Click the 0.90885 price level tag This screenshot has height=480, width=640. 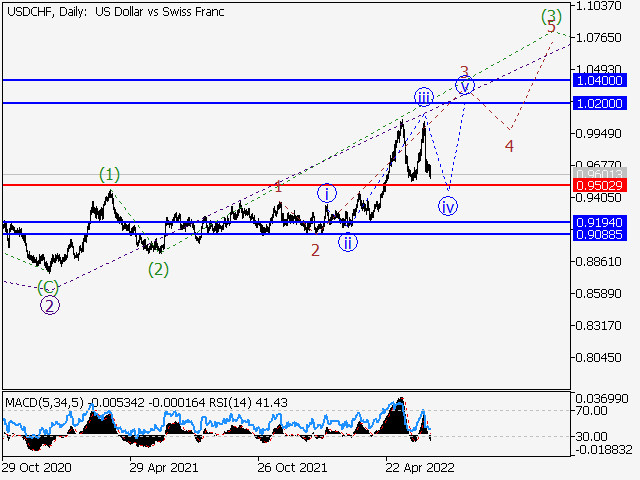[600, 235]
